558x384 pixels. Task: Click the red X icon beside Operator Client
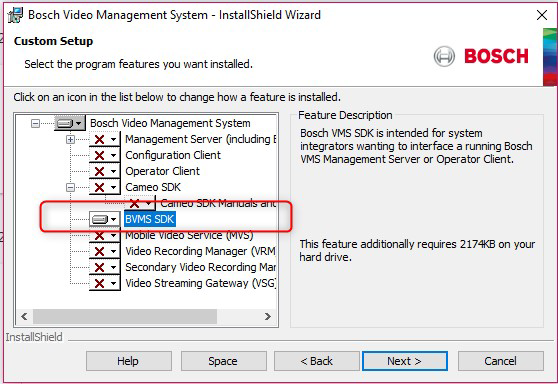click(100, 171)
